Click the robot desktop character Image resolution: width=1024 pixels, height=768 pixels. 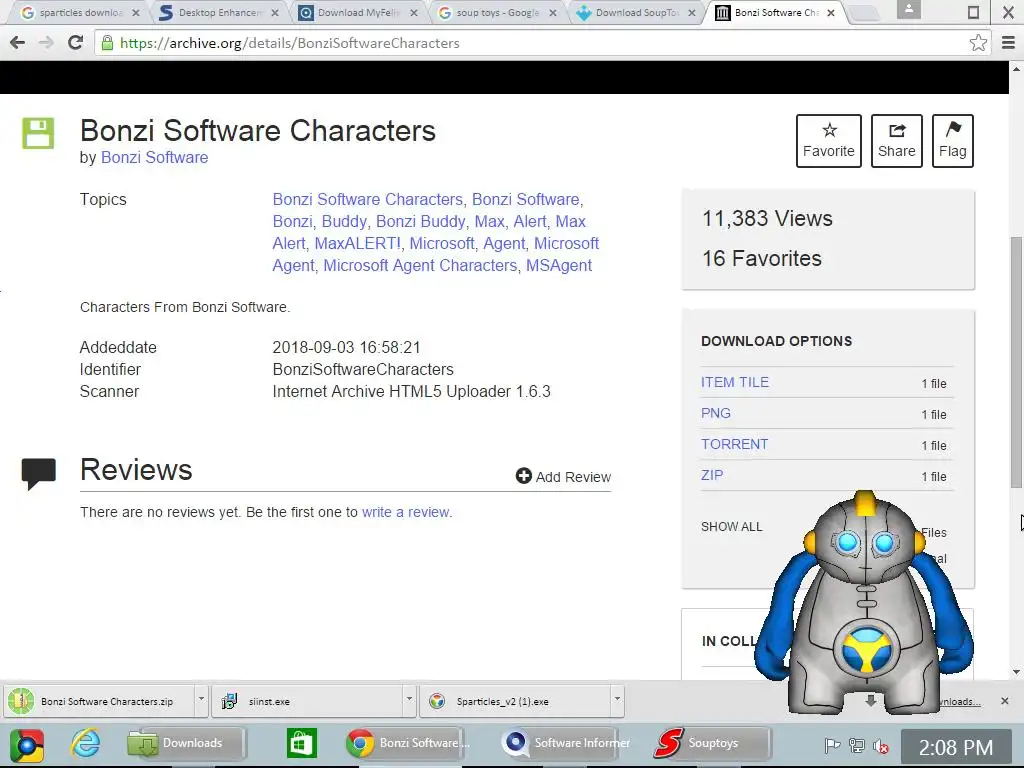click(865, 601)
